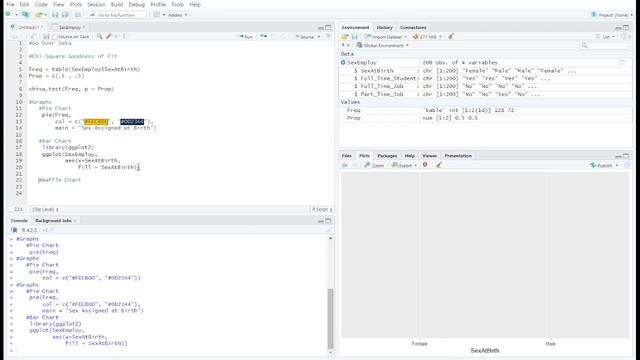640x360 pixels.
Task: Click the console vertical scrollbar thumb
Action: tap(331, 318)
